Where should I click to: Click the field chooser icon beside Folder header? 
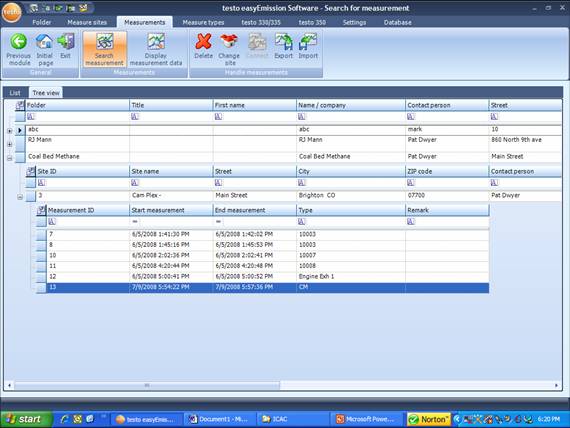click(x=20, y=105)
